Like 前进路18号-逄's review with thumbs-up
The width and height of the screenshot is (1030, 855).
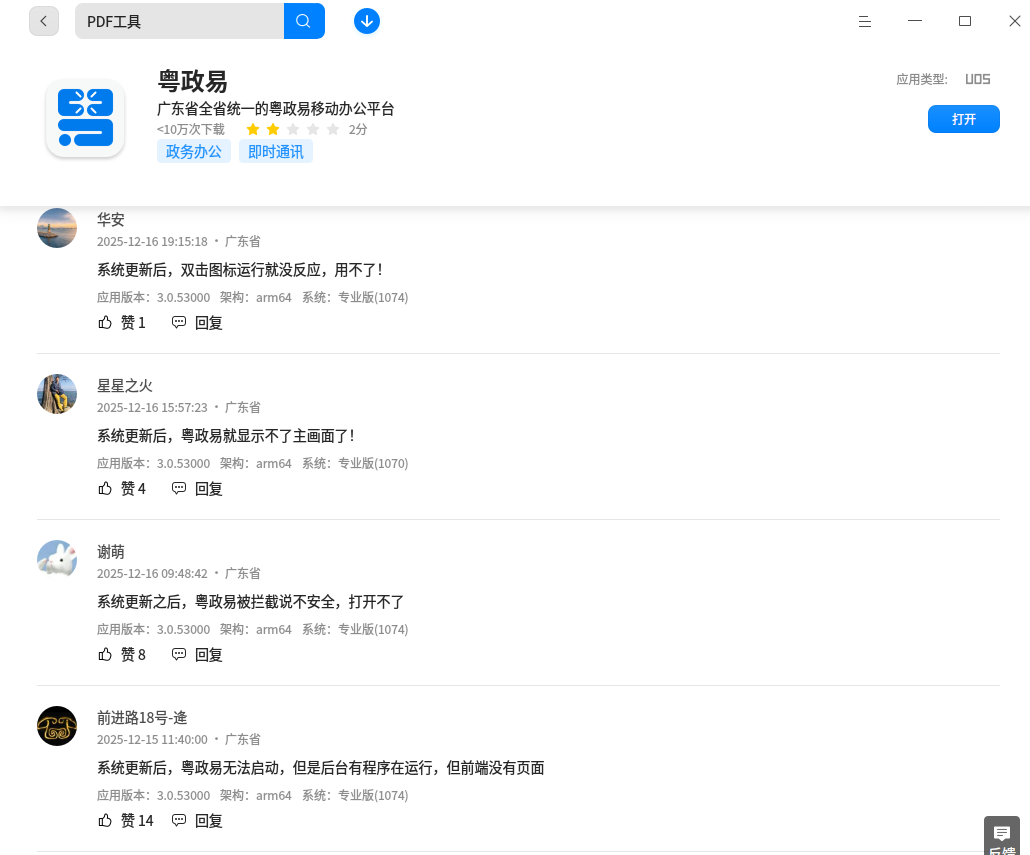pos(105,821)
